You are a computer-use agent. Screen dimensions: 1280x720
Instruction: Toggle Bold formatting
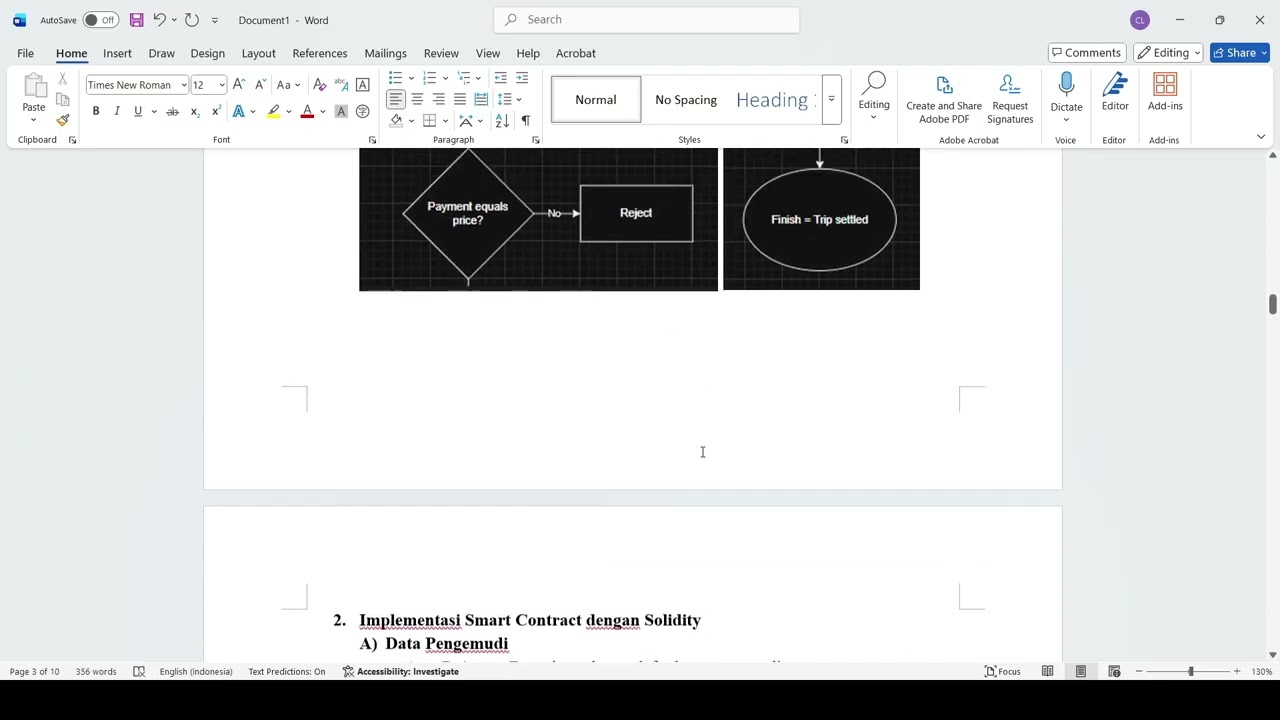[x=96, y=111]
